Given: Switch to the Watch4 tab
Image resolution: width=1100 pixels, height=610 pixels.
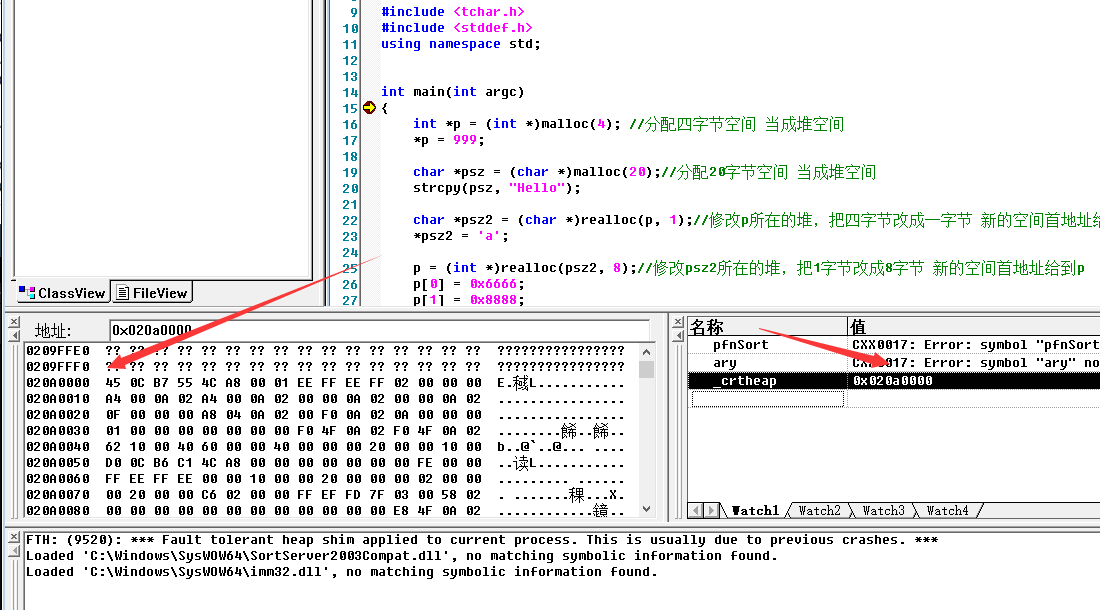Looking at the screenshot, I should coord(946,510).
